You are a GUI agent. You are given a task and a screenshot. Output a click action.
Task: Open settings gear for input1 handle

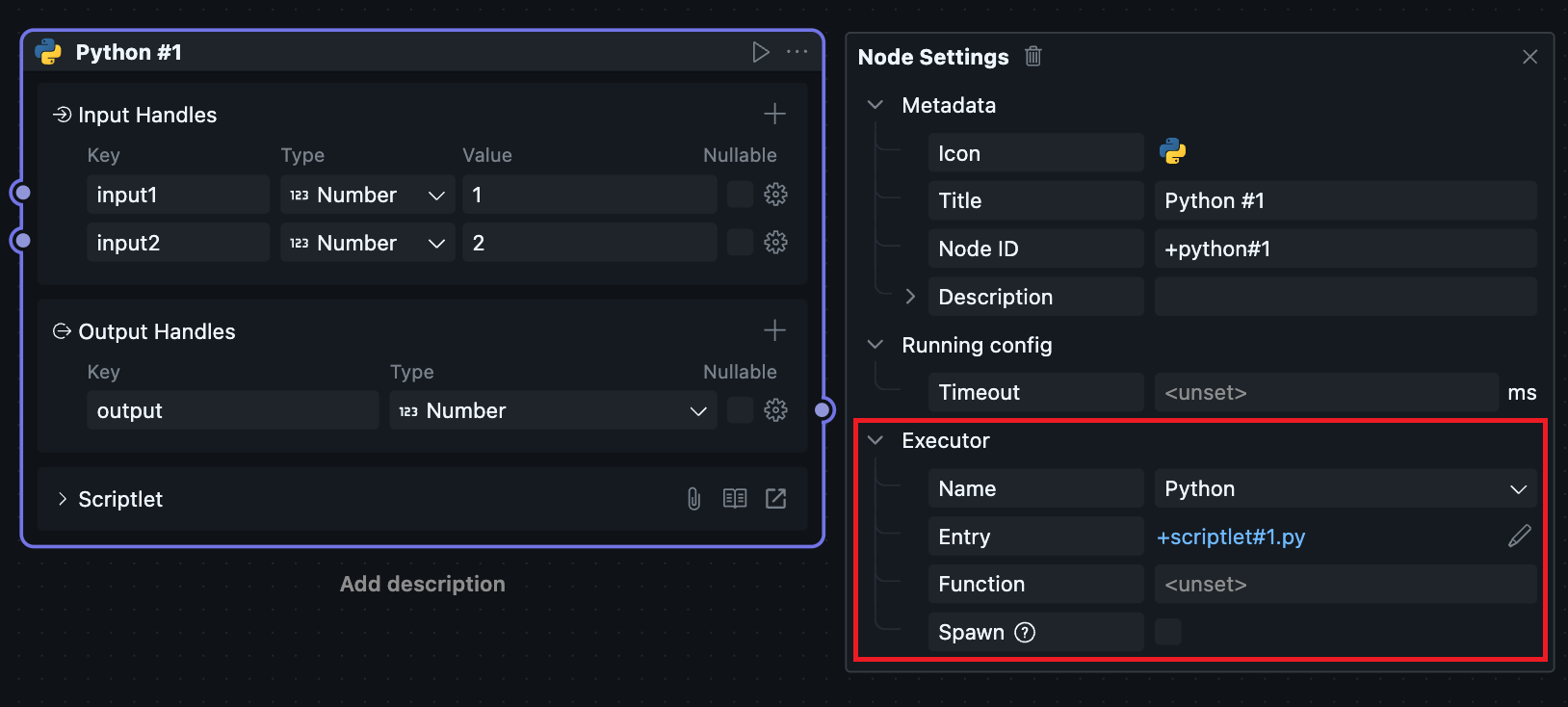(x=775, y=195)
